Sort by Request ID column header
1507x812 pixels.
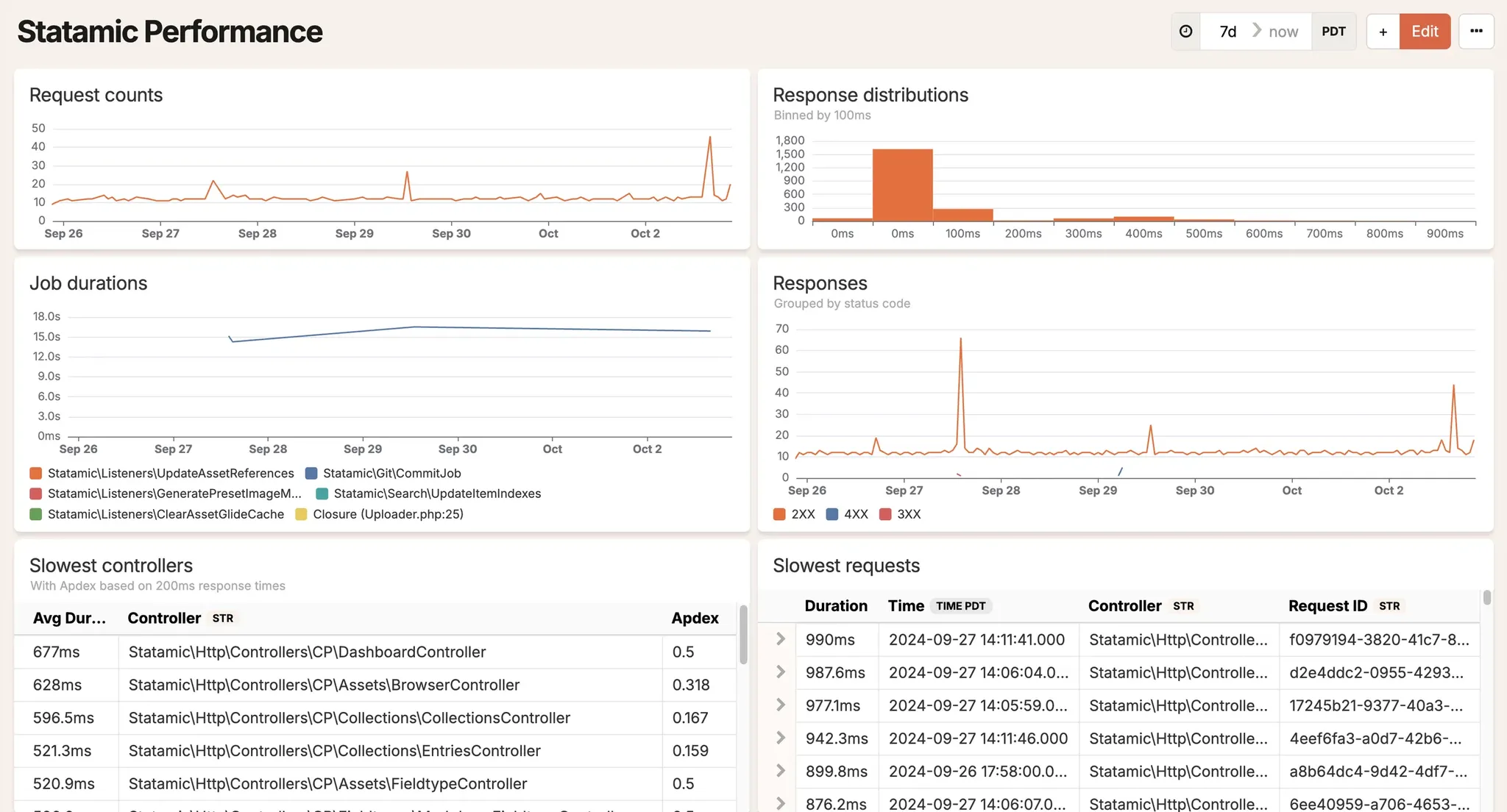point(1327,606)
